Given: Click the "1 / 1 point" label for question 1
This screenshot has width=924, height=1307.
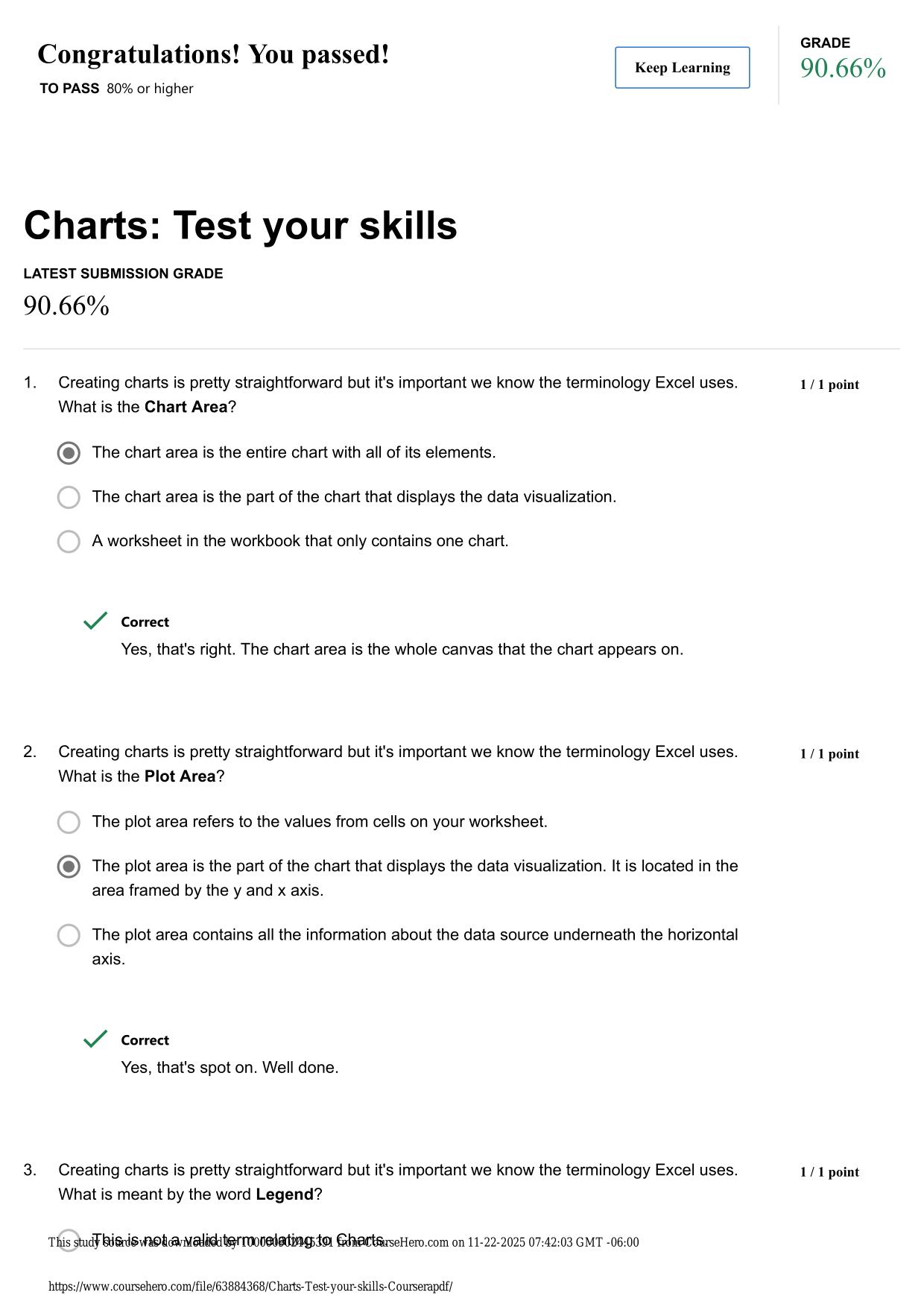Looking at the screenshot, I should pos(829,384).
